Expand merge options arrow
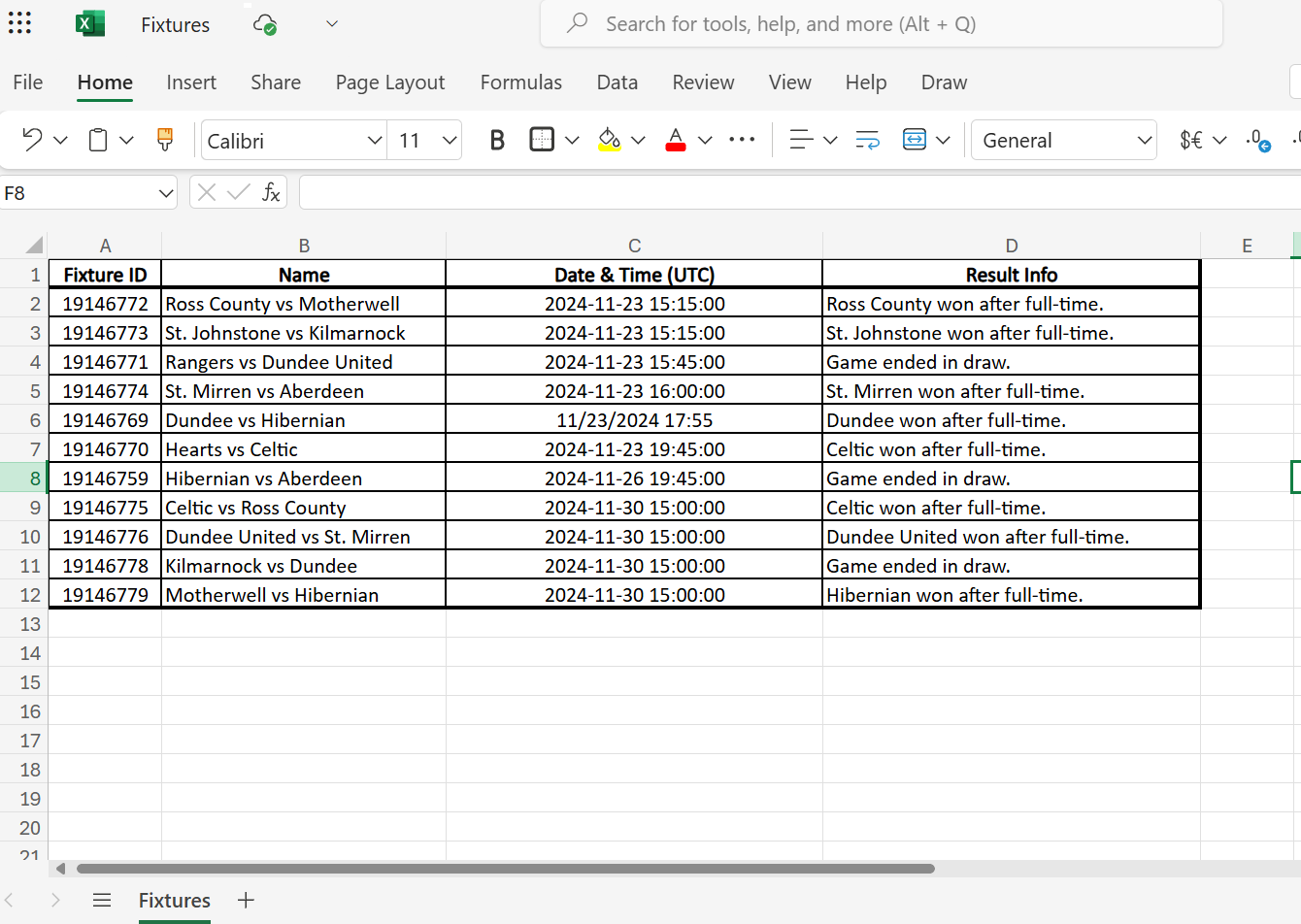 (x=943, y=141)
